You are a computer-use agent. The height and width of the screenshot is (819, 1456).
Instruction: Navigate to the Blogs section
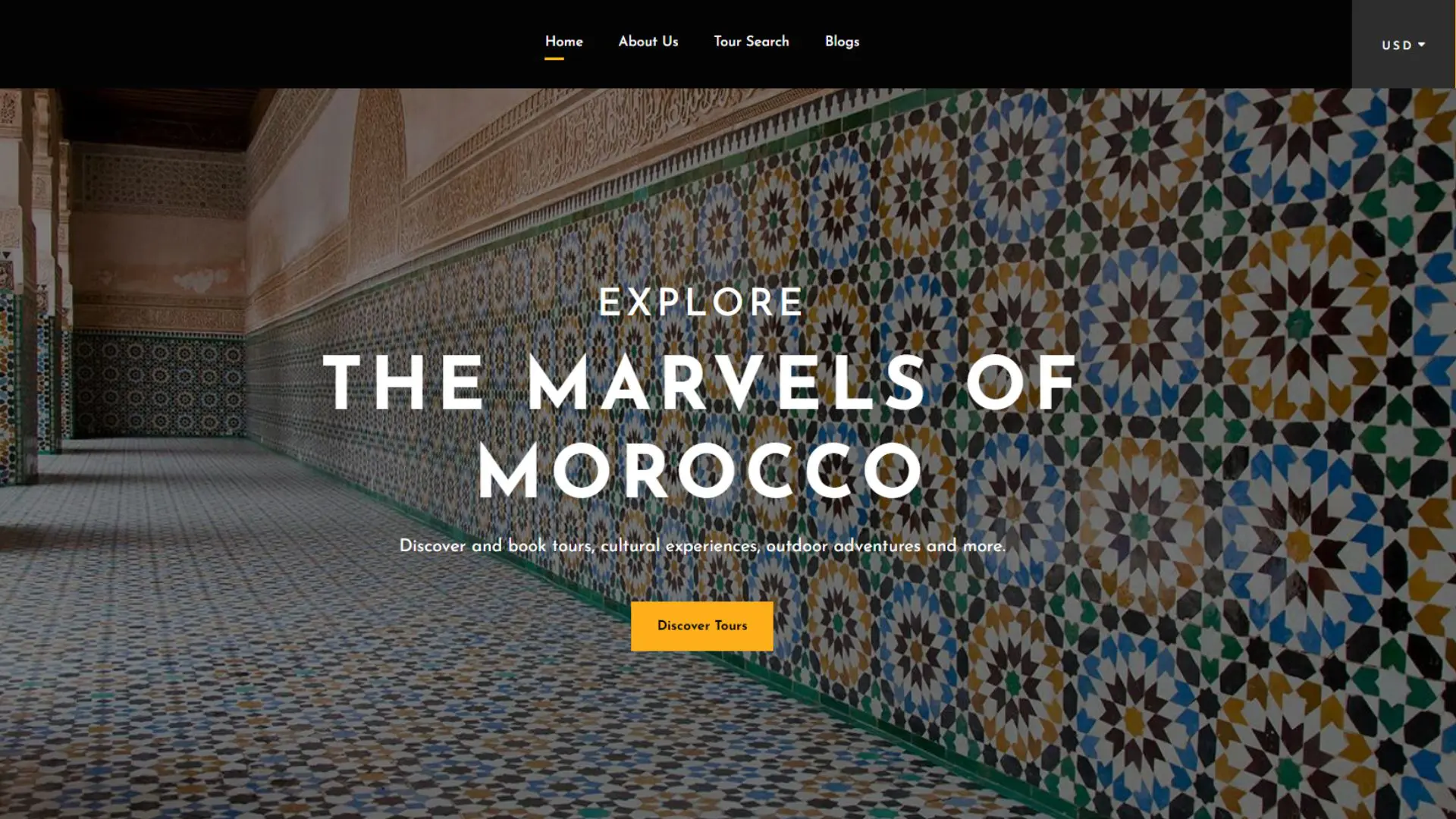tap(842, 42)
